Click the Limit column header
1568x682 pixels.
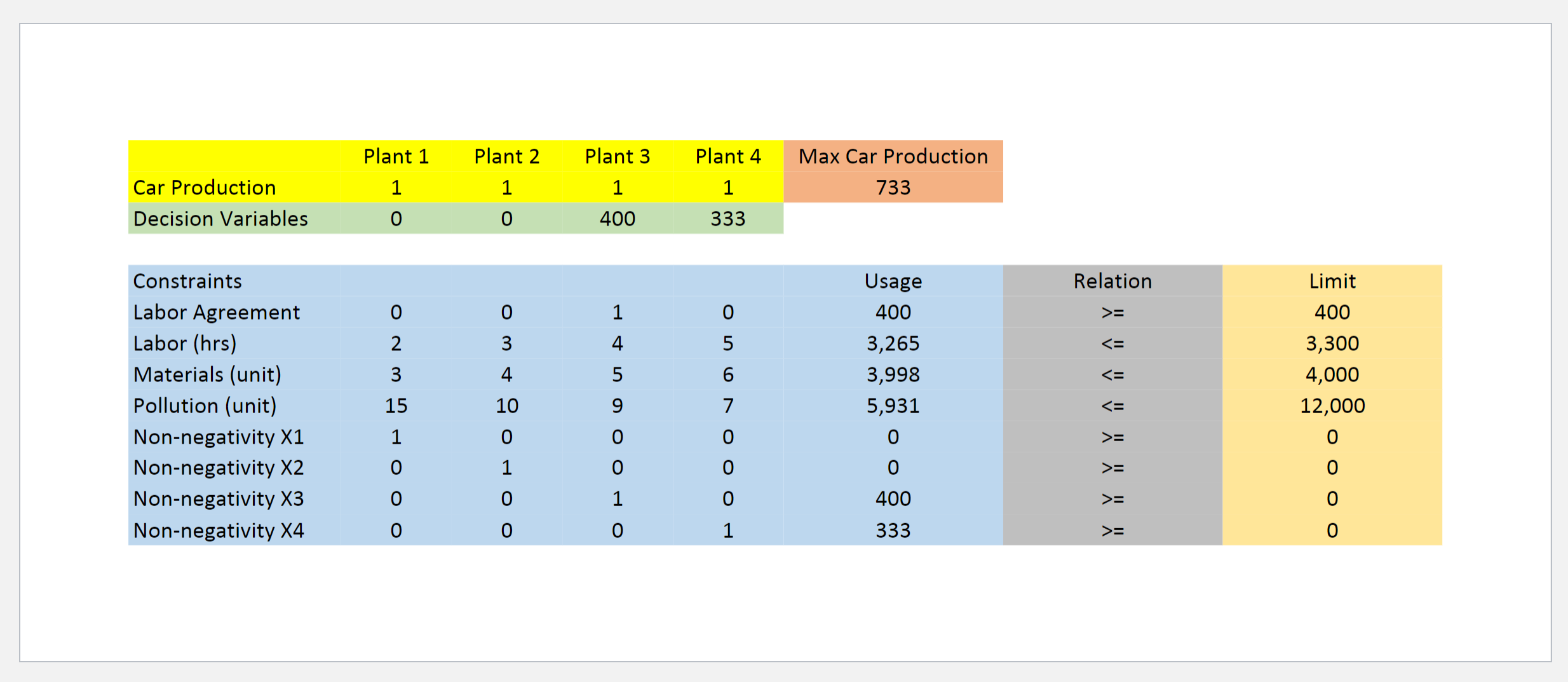point(1332,280)
